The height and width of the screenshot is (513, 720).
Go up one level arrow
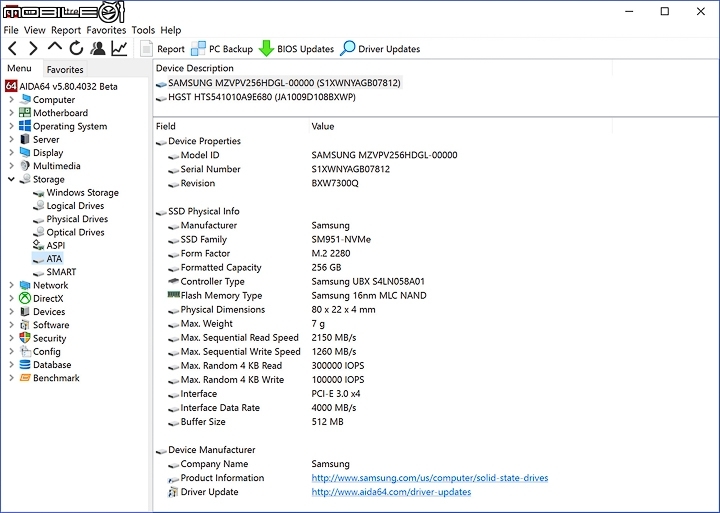tap(55, 47)
